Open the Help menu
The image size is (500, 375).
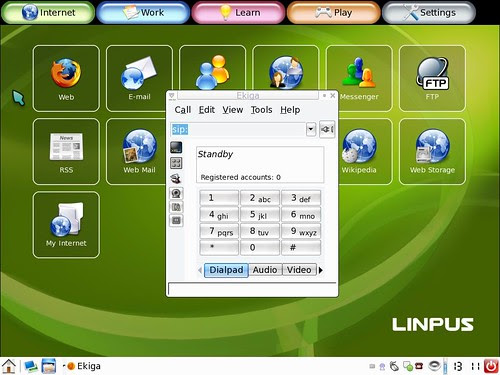click(290, 110)
